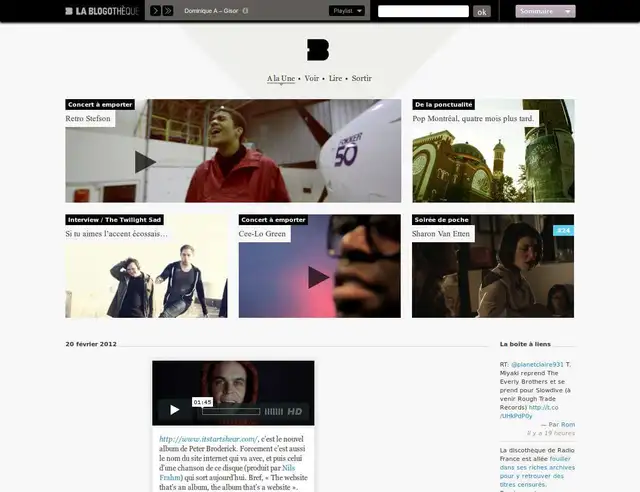Toggle HD in the embedded video player
The width and height of the screenshot is (640, 492).
click(x=295, y=412)
